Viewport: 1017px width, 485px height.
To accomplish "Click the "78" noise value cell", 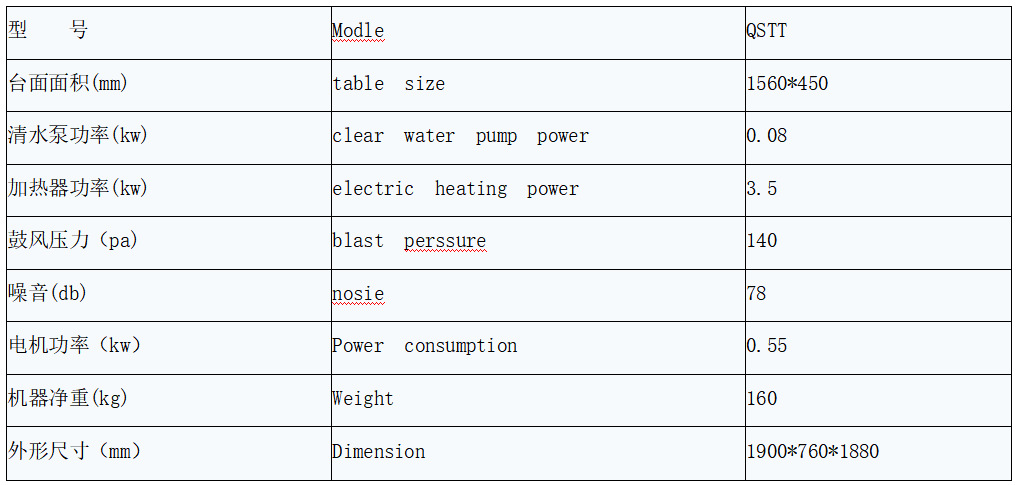I will (757, 294).
